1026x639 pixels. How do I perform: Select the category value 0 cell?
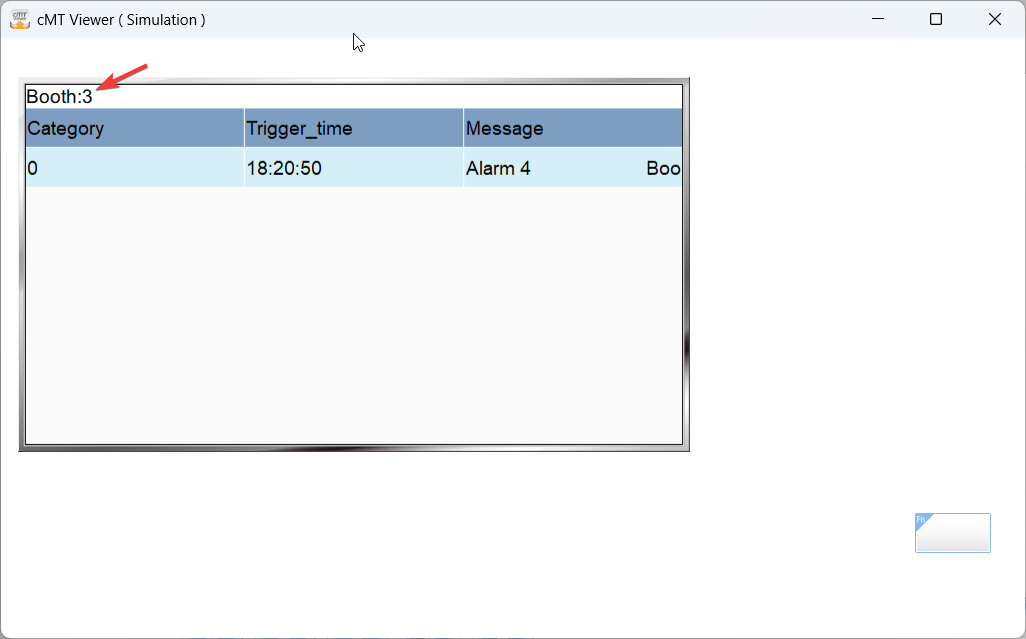pos(33,168)
